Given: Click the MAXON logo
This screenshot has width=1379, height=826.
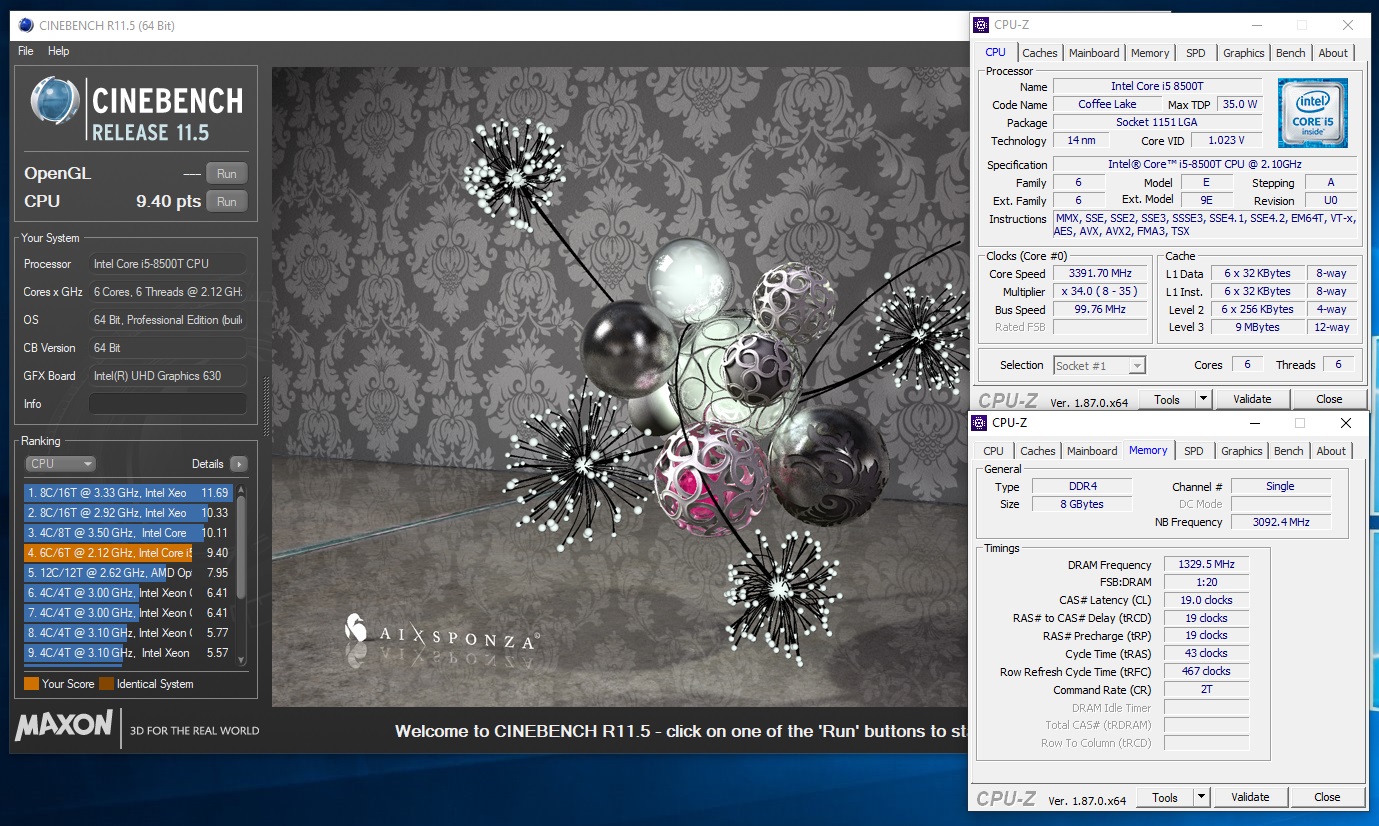Looking at the screenshot, I should click(64, 726).
